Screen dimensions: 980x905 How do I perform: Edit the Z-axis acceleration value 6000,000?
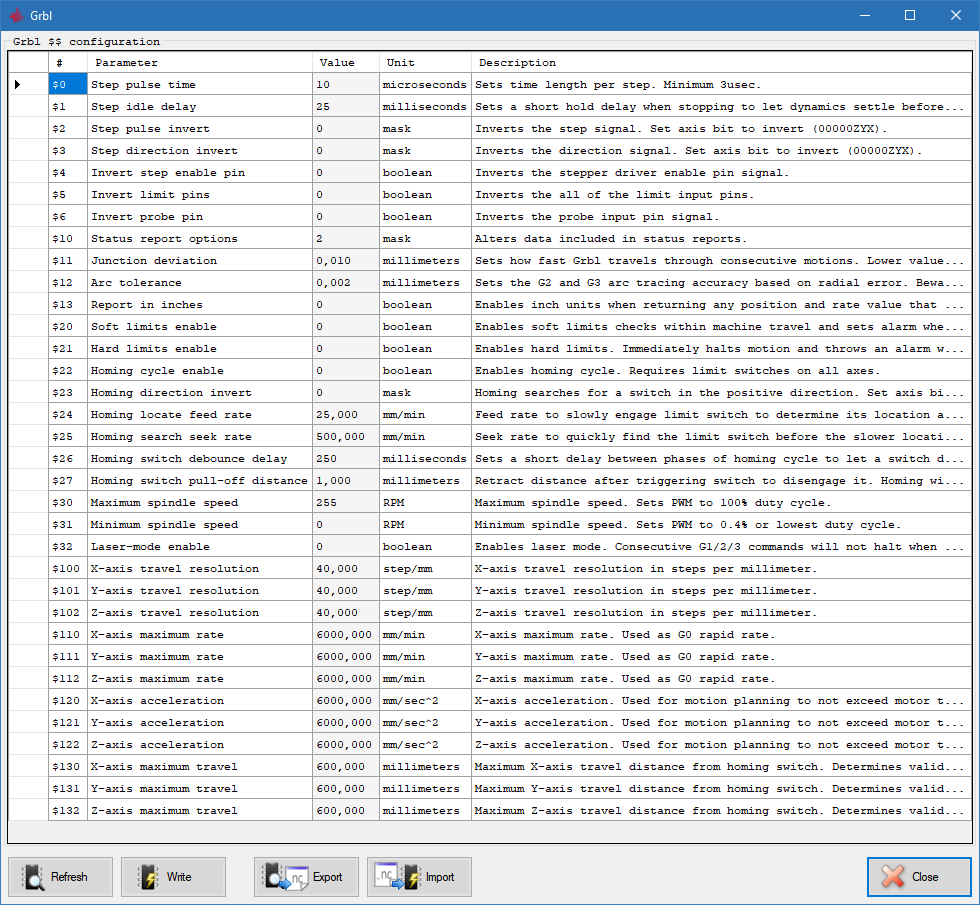[x=346, y=744]
